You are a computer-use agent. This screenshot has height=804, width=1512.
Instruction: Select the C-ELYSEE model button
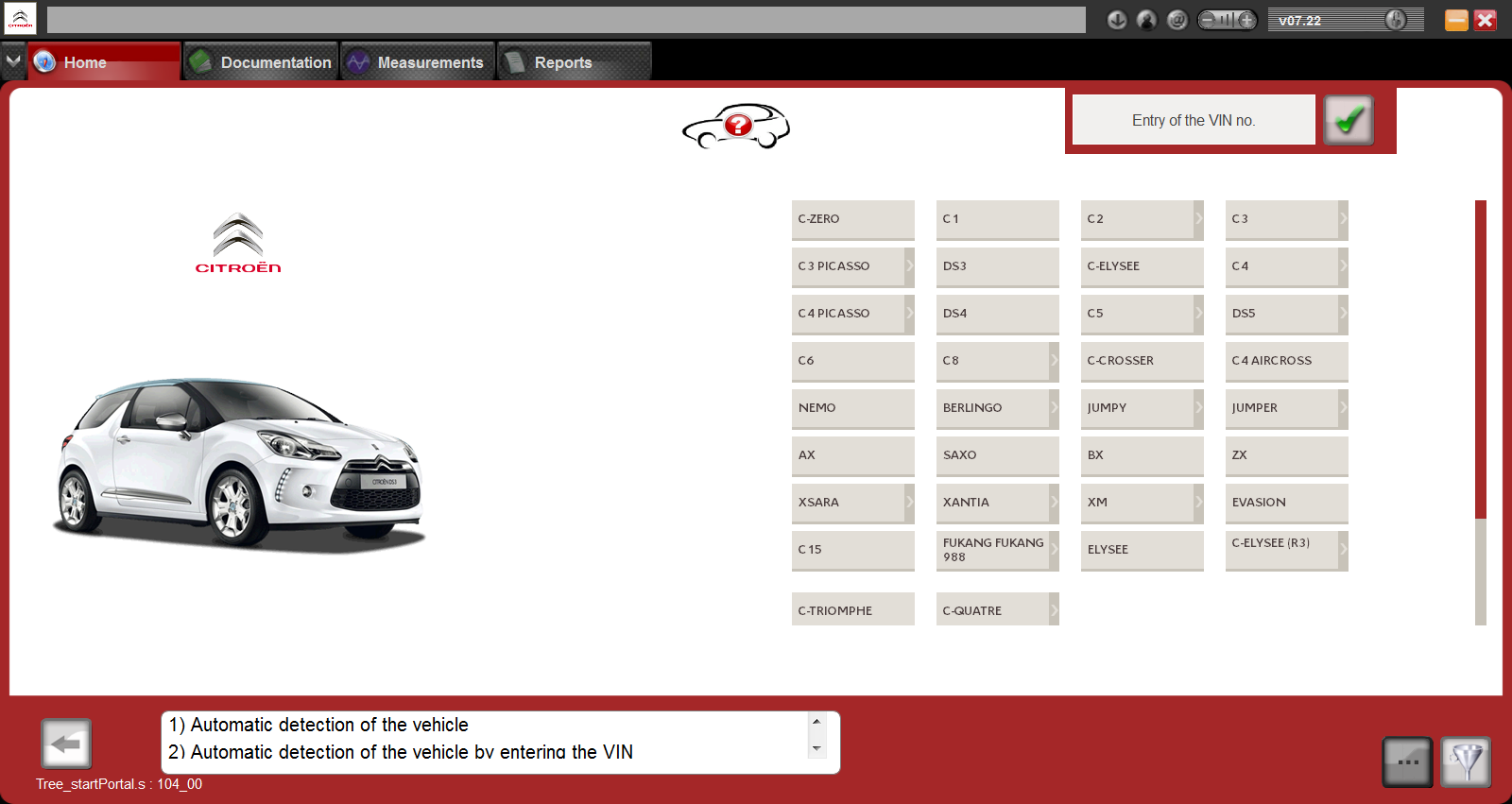[1143, 266]
